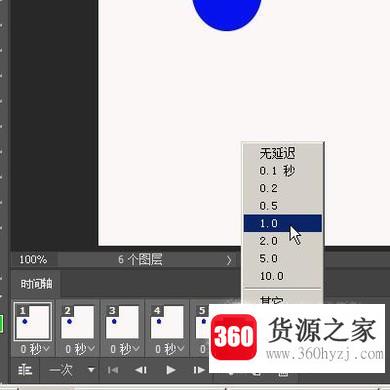Open status bar arrow menu beside 6 个图层

pos(229,260)
